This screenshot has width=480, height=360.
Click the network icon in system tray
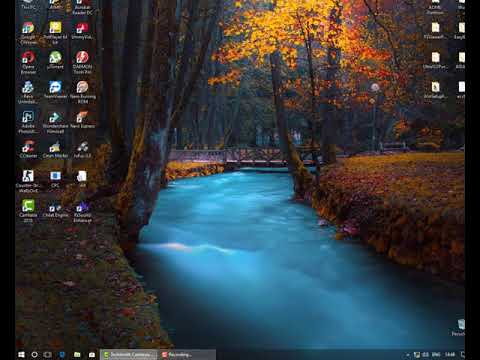pyautogui.click(x=417, y=355)
